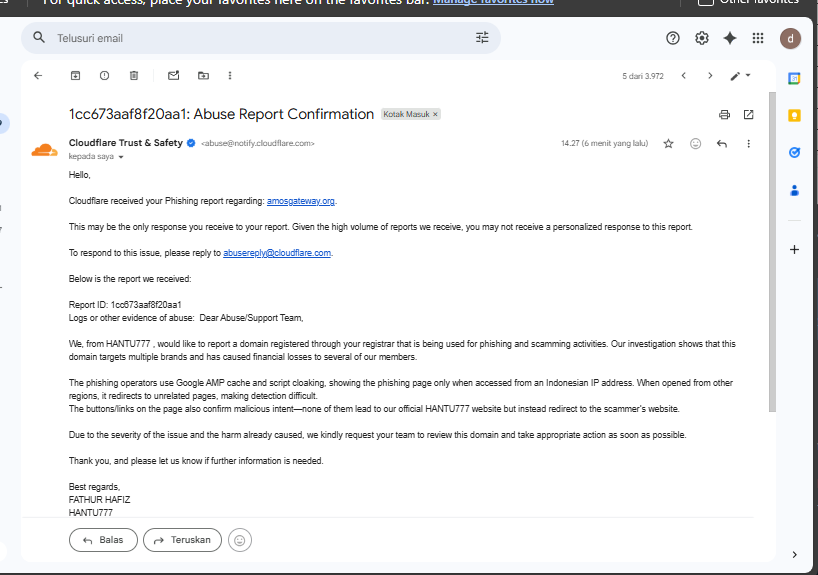Archive this email
Screen dimensions: 818x575
coord(75,76)
